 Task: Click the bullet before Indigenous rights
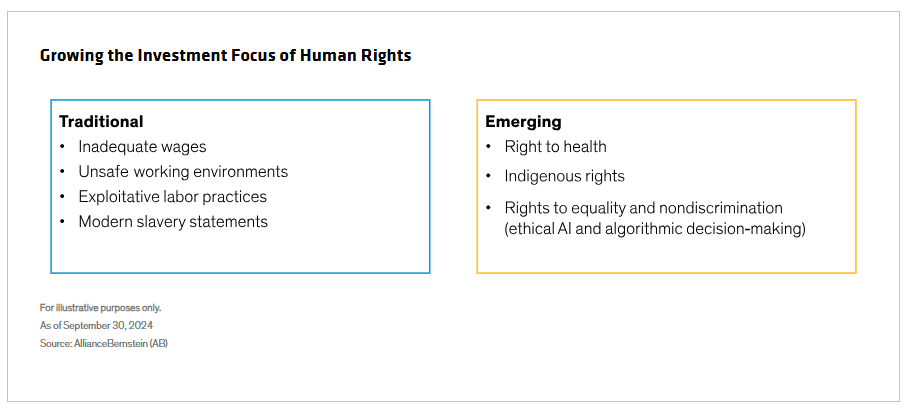pyautogui.click(x=489, y=175)
